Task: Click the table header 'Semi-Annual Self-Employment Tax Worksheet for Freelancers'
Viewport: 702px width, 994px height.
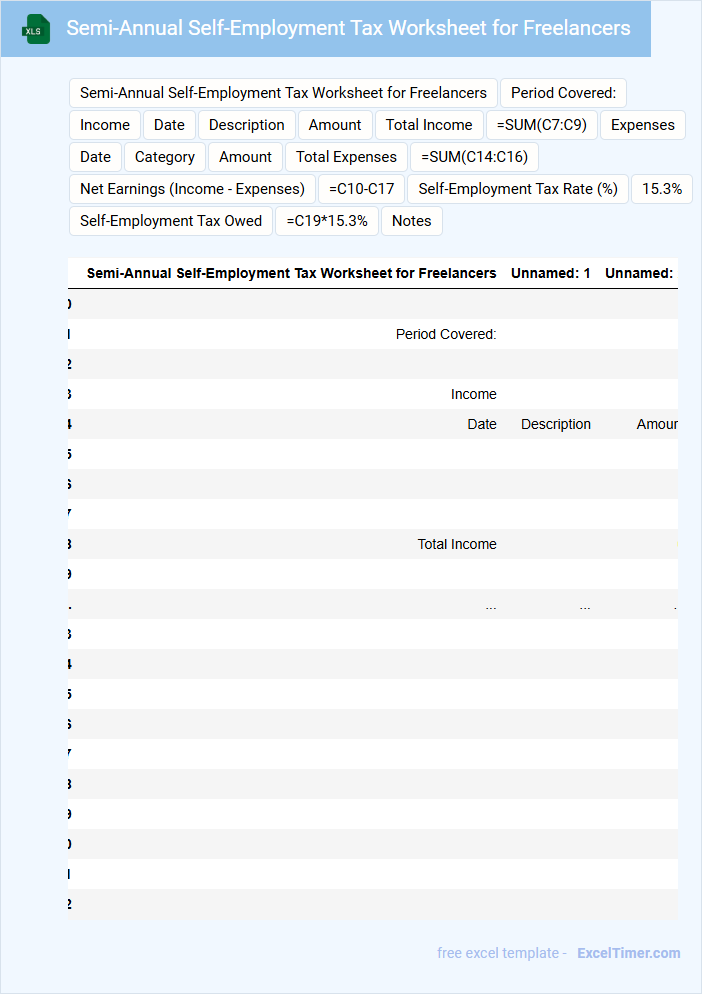Action: [292, 273]
